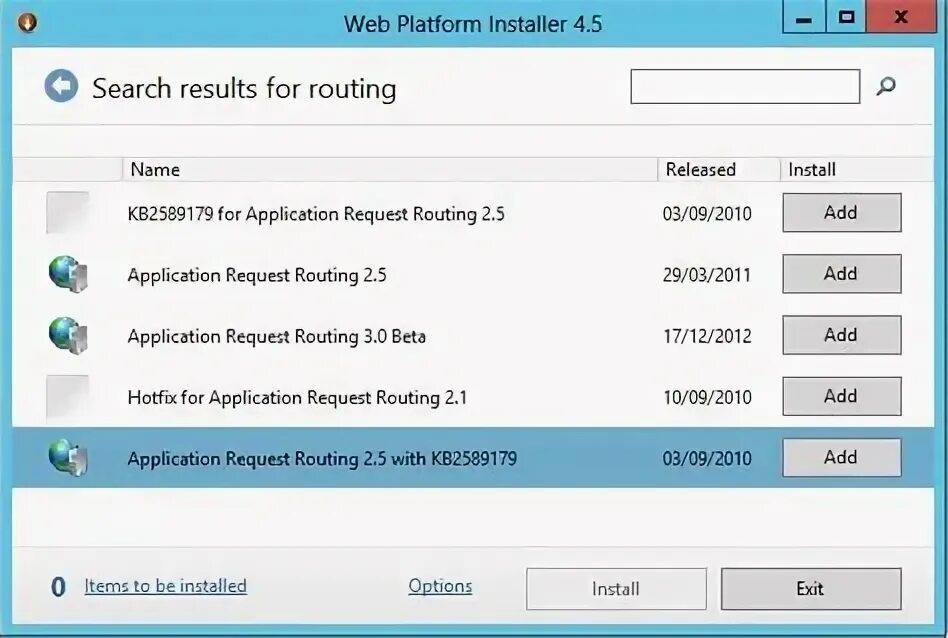The image size is (948, 638).
Task: Click the Application Request Routing 2.5 globe icon
Action: [68, 275]
